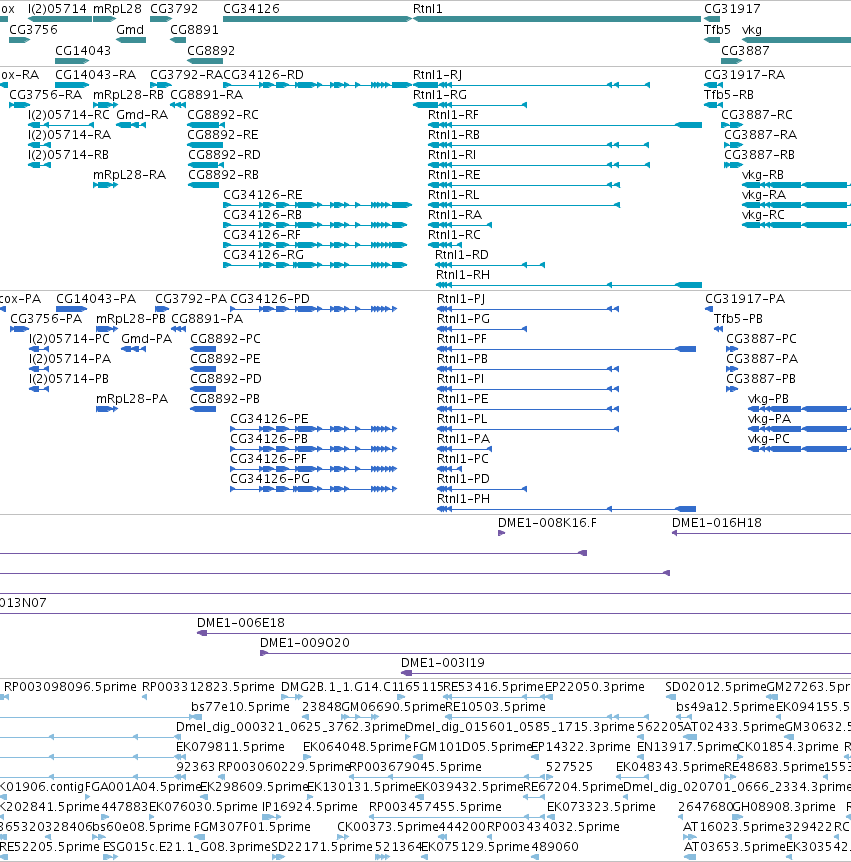Open protein mRpL28-PA label
851x862 pixels.
click(132, 399)
